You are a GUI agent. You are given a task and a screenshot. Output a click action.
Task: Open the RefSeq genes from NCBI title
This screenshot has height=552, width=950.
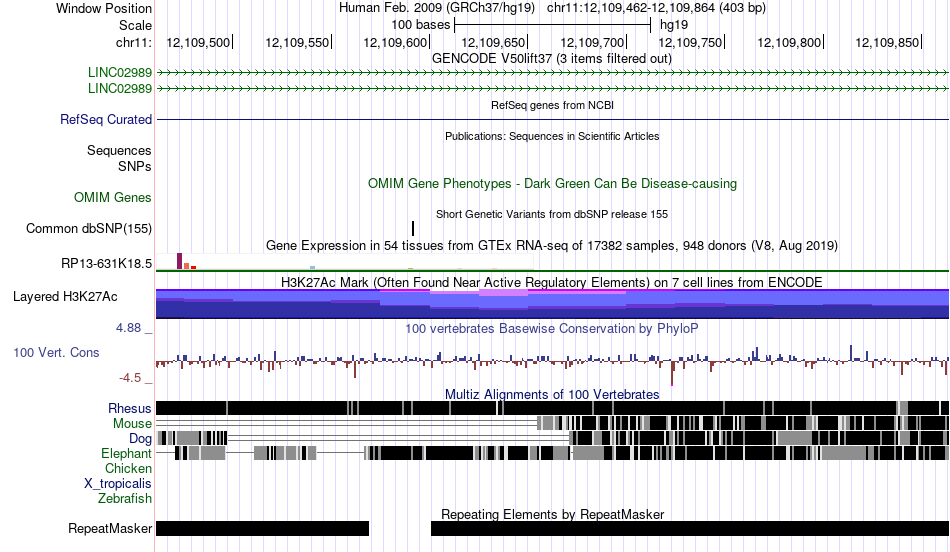click(x=552, y=105)
